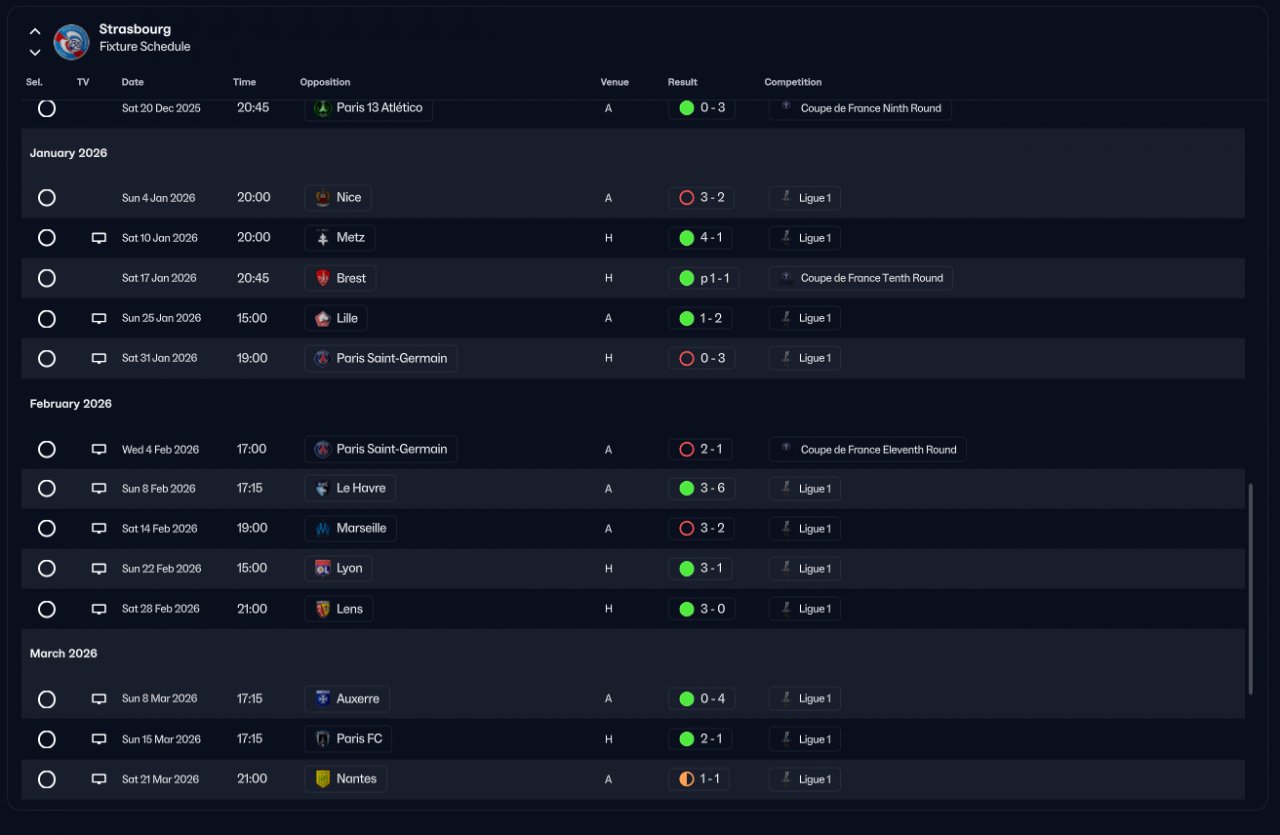Viewport: 1280px width, 835px height.
Task: Click the Nantes club badge icon
Action: click(323, 779)
